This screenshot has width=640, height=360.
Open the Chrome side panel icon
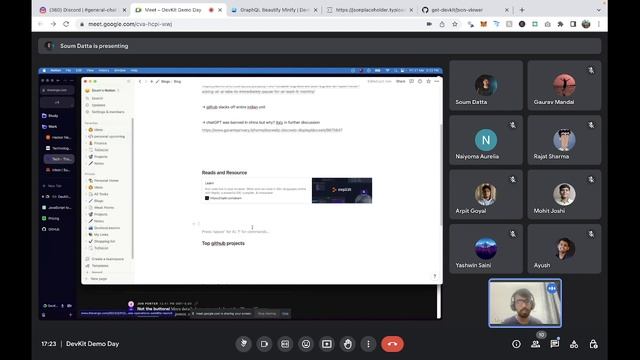click(573, 24)
